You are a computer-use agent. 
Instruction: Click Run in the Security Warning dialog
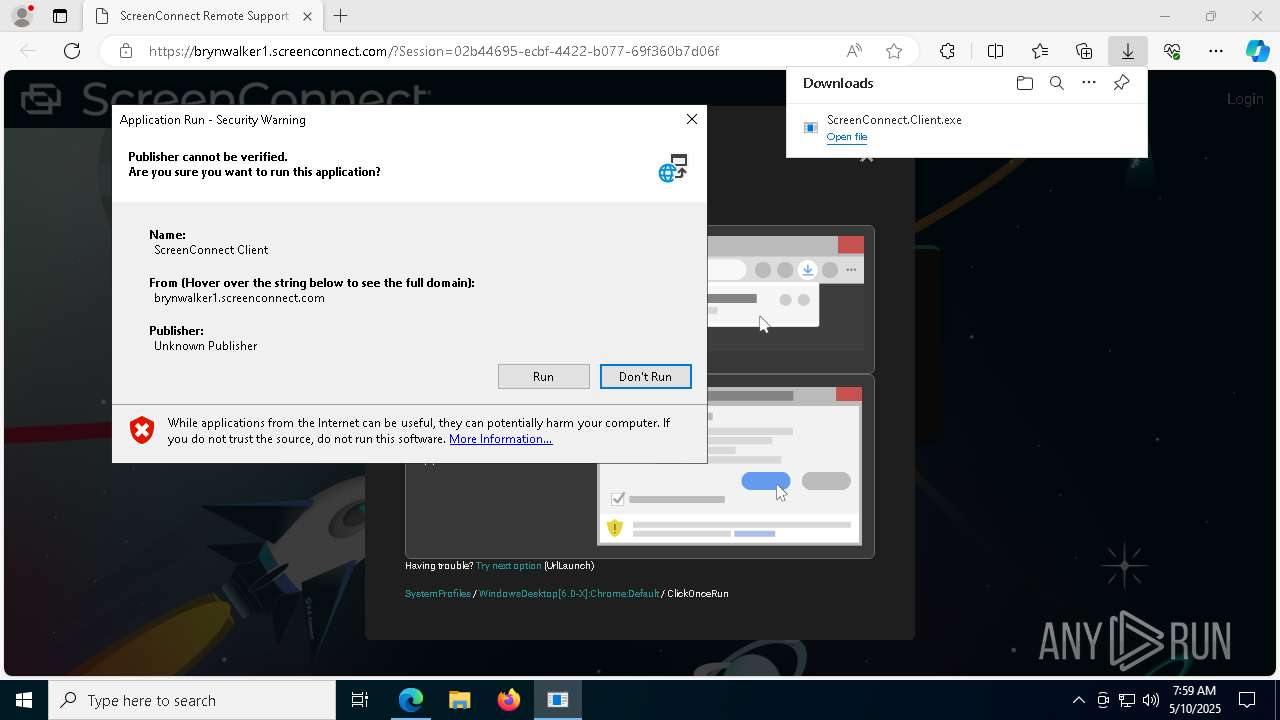pos(543,376)
